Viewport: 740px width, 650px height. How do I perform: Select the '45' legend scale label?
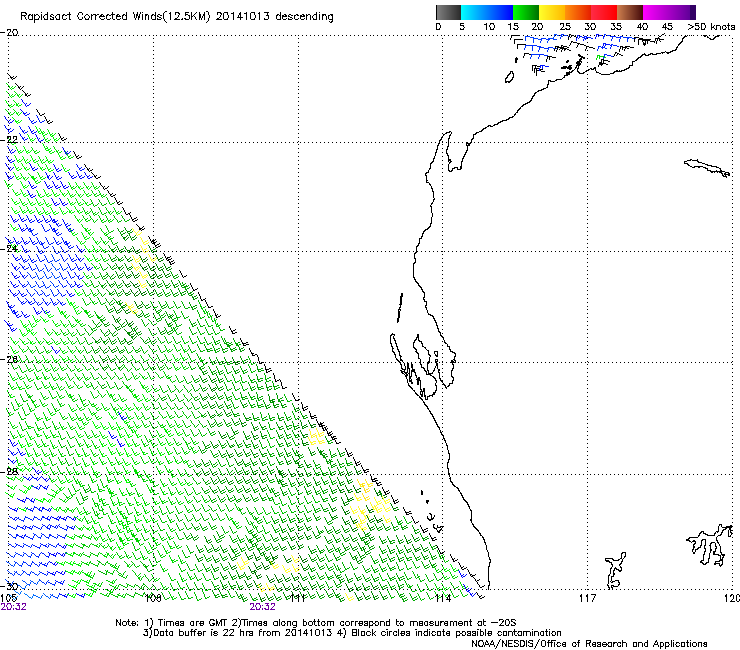click(667, 26)
